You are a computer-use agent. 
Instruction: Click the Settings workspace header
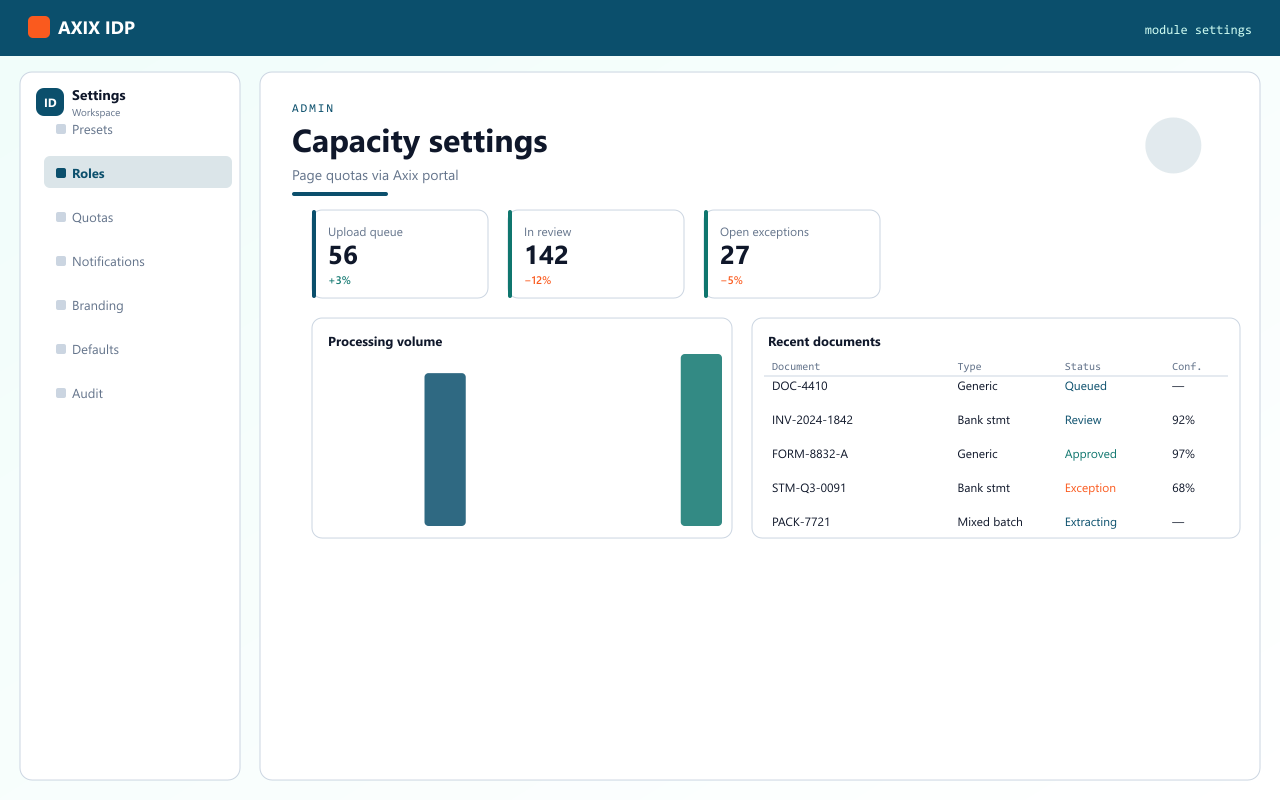(99, 96)
